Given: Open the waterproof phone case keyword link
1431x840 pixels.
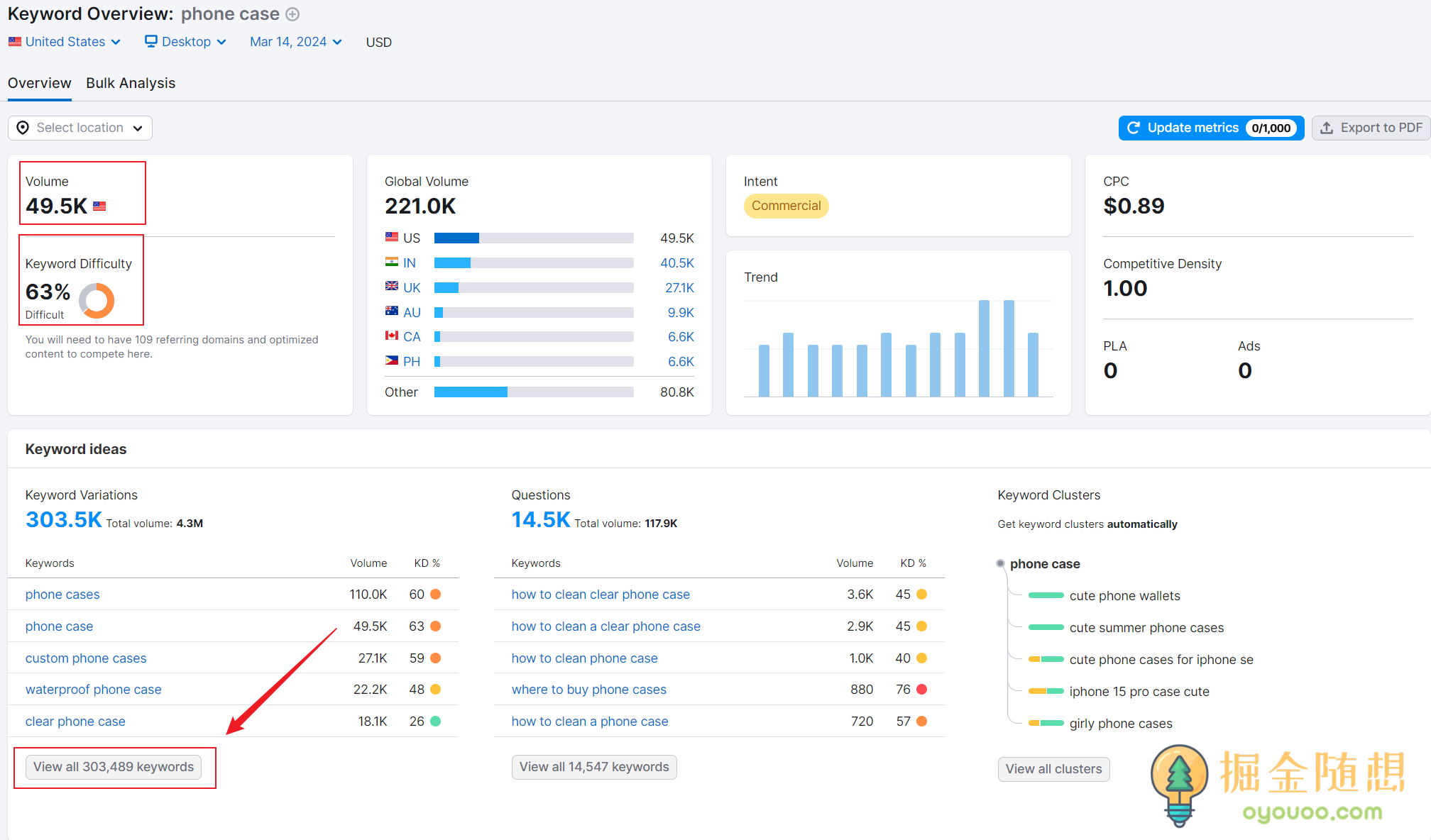Looking at the screenshot, I should tap(94, 690).
